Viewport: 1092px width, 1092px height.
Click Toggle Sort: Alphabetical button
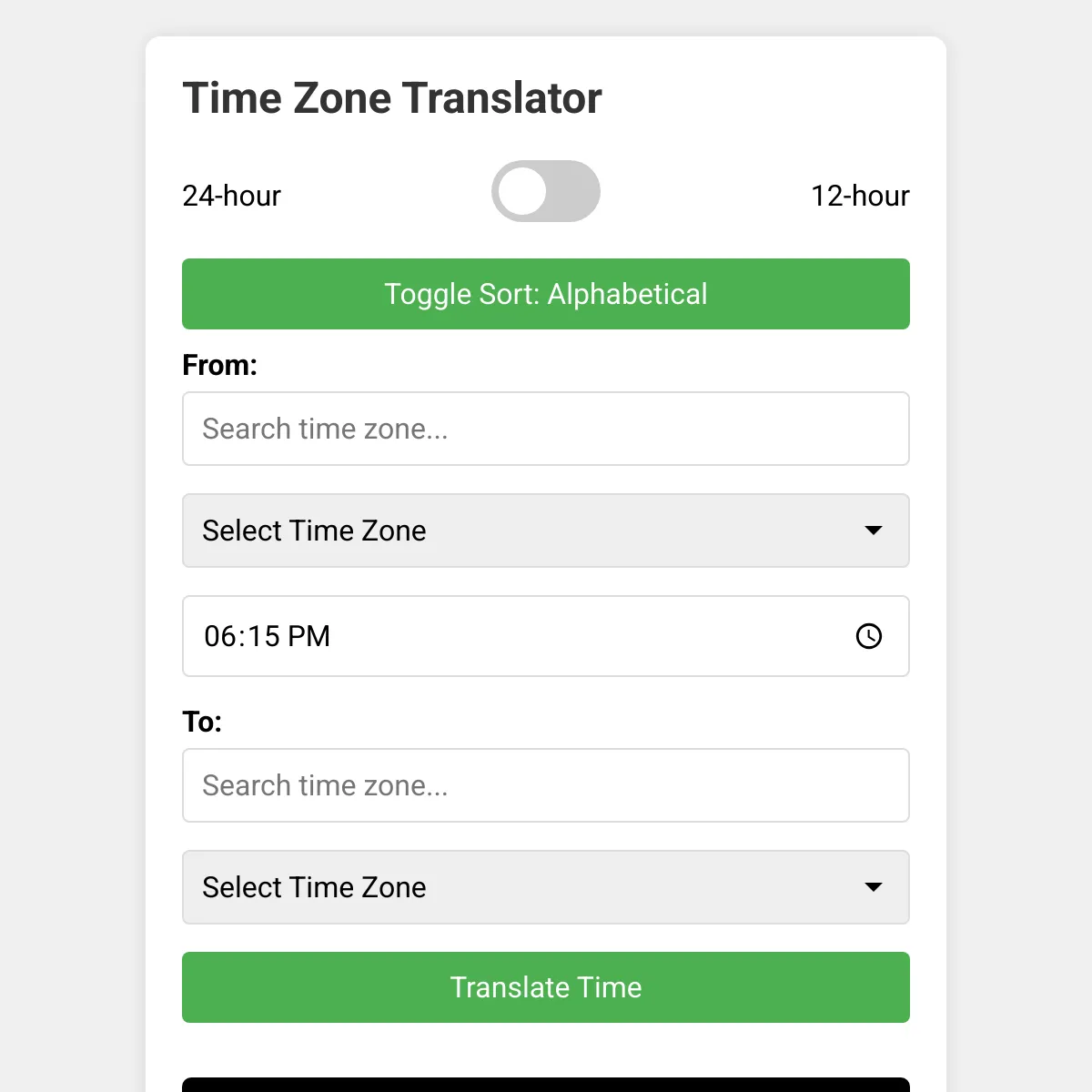point(546,294)
